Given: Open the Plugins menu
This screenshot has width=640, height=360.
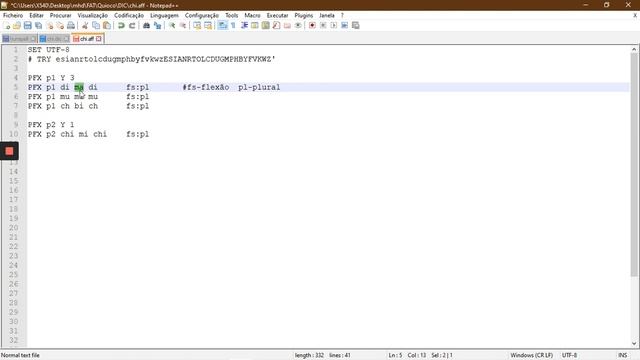Looking at the screenshot, I should [304, 15].
